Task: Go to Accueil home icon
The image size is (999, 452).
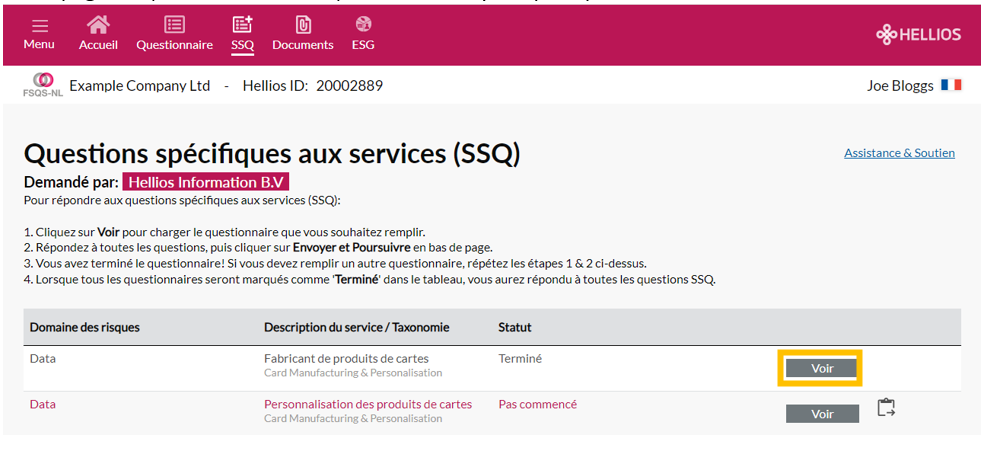Action: (98, 26)
